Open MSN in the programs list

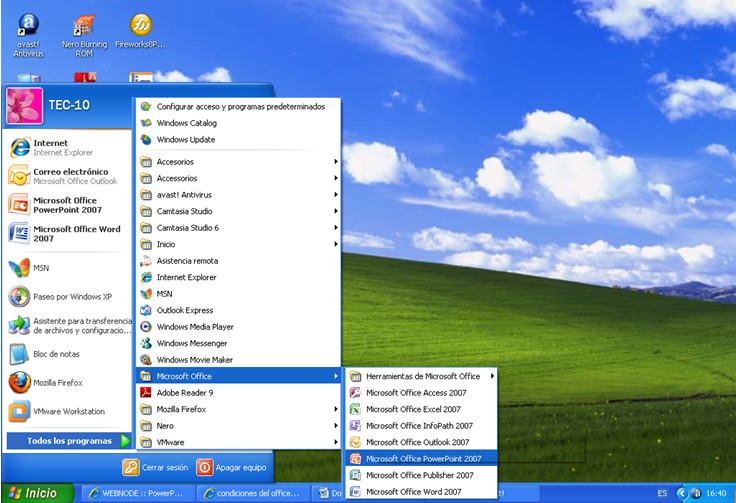point(238,294)
